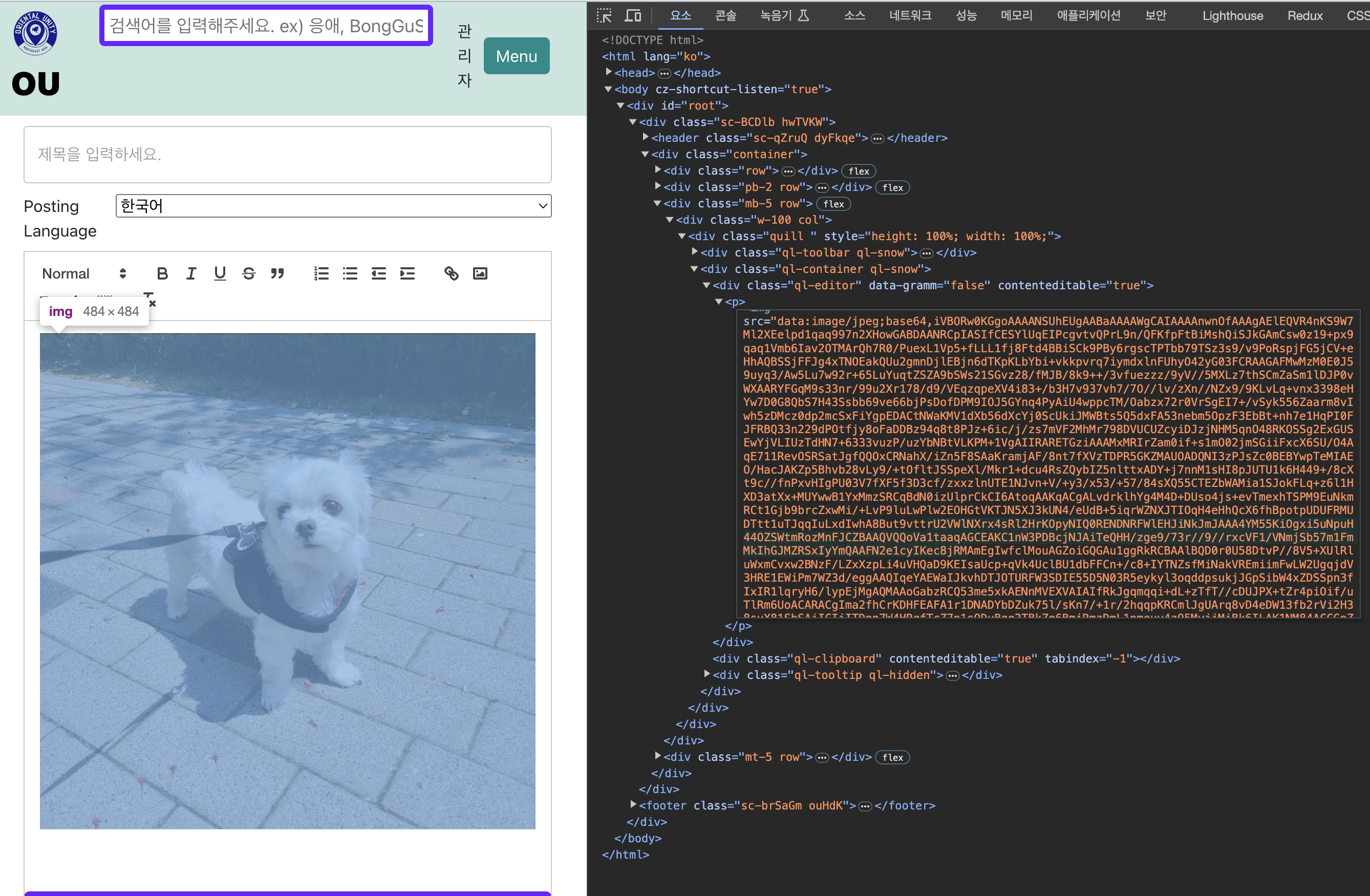Activate the DevTools element inspector icon
The width and height of the screenshot is (1370, 896).
click(x=604, y=15)
